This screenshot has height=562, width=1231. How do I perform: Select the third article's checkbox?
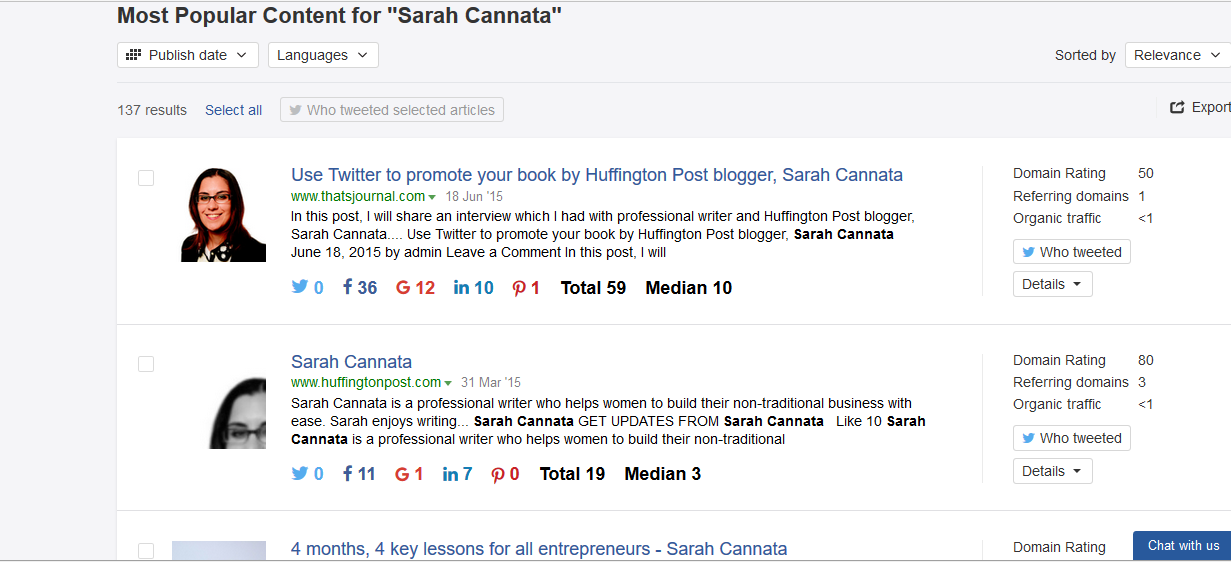[146, 550]
